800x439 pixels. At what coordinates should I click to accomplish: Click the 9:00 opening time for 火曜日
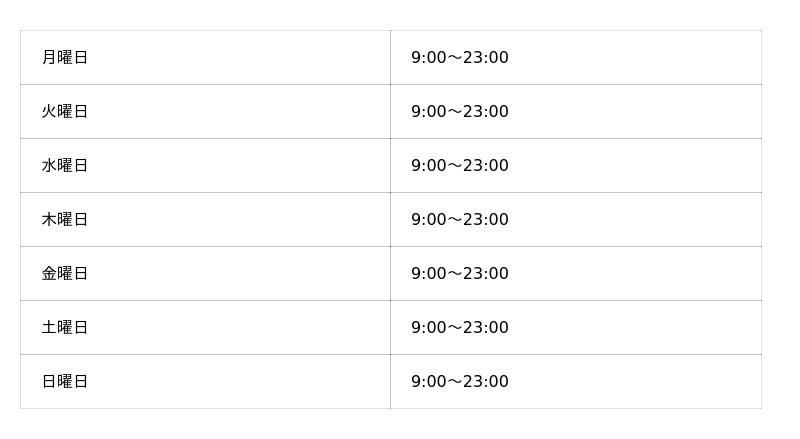tap(428, 112)
